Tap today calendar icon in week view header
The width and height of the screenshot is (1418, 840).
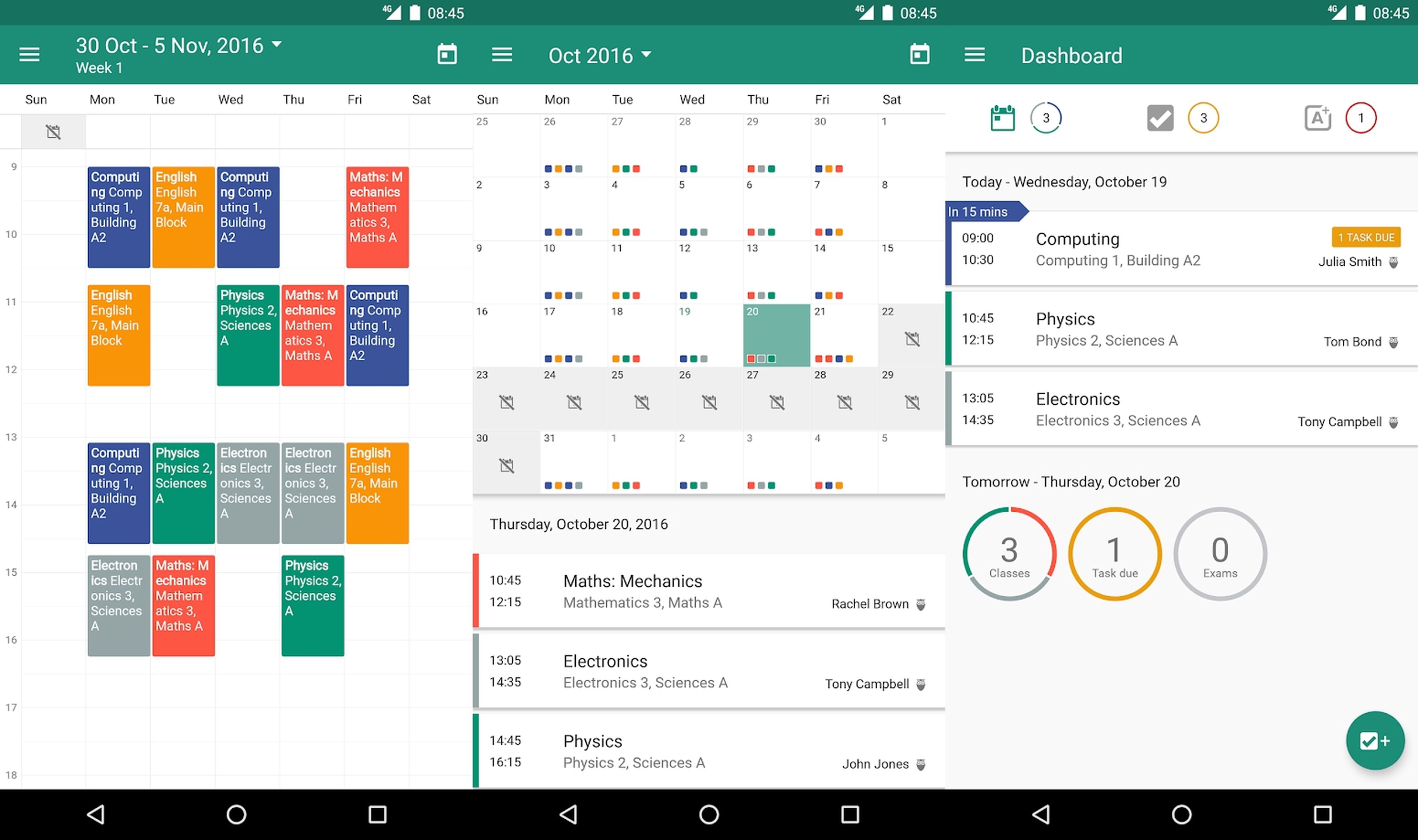click(446, 55)
